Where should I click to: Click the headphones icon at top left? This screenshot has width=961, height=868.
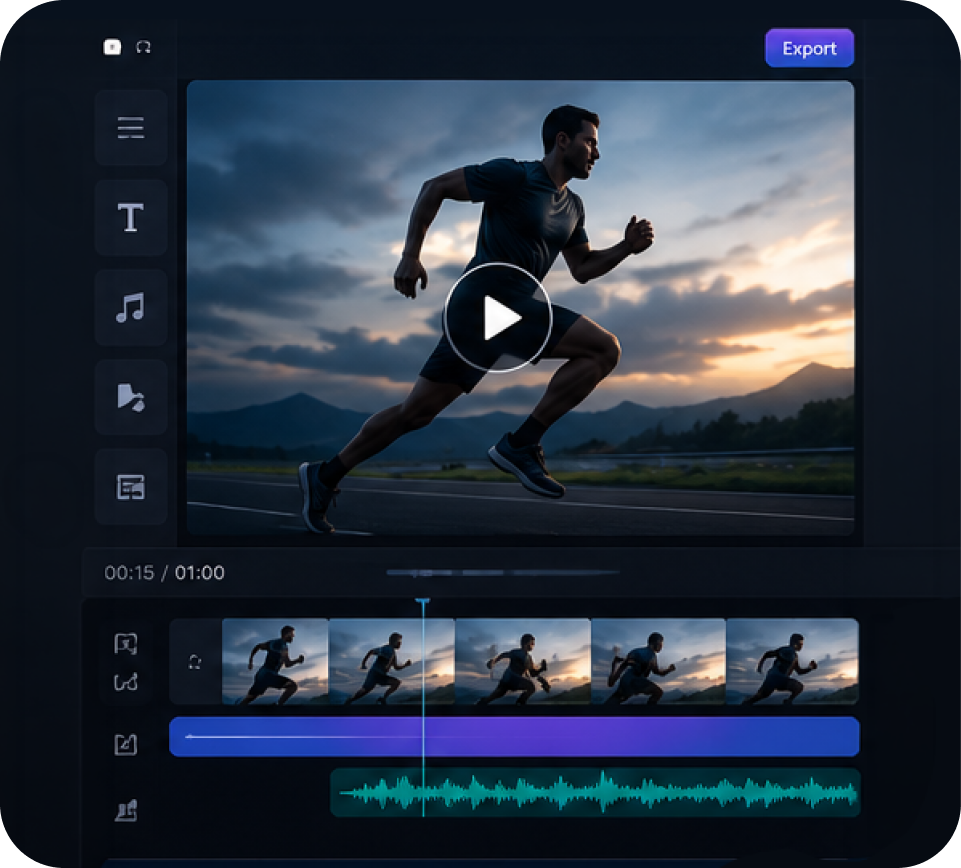143,47
